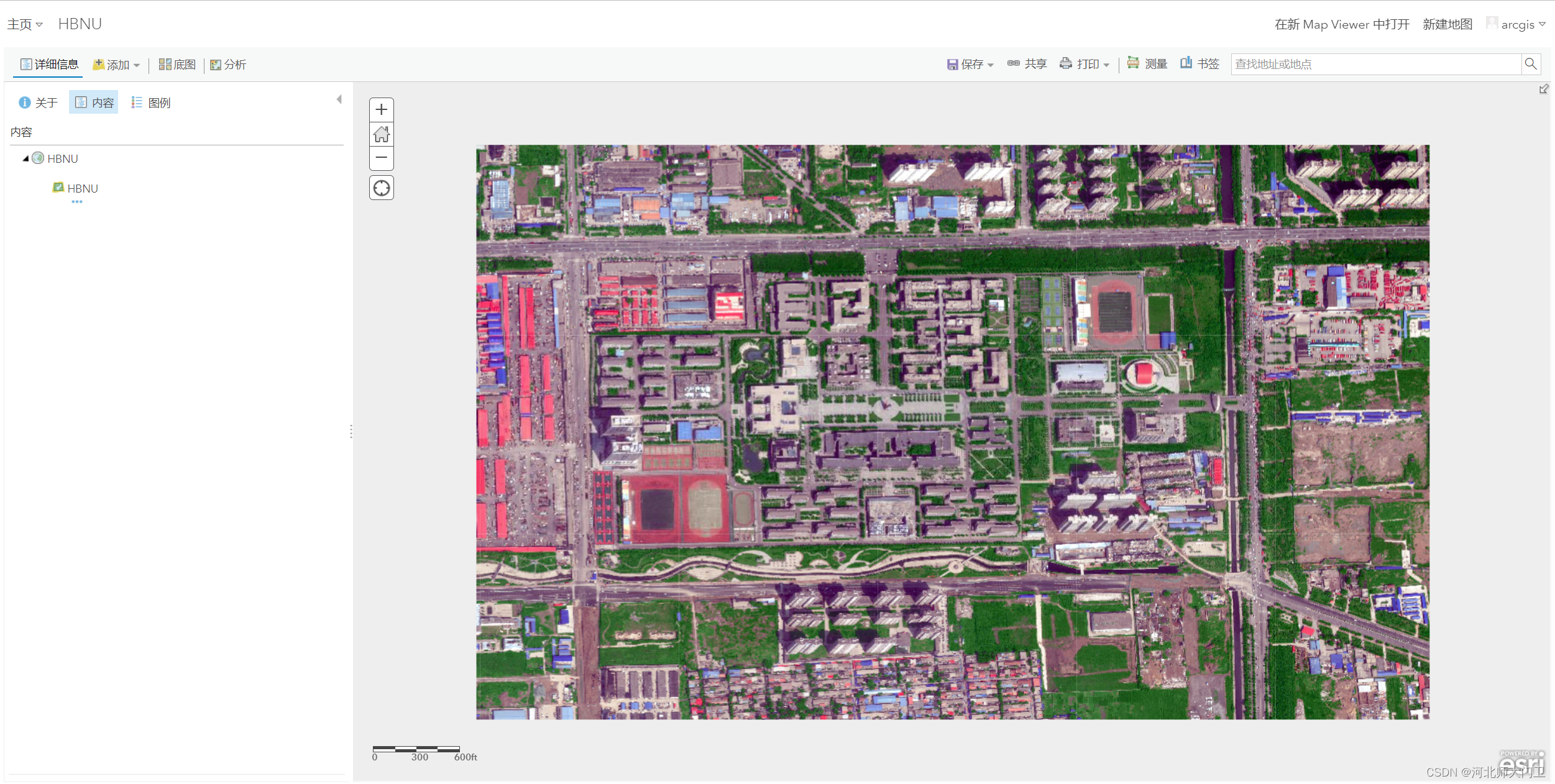Screen dimensions: 1555x784
Task: Collapse the side panel arrow
Action: (x=339, y=99)
